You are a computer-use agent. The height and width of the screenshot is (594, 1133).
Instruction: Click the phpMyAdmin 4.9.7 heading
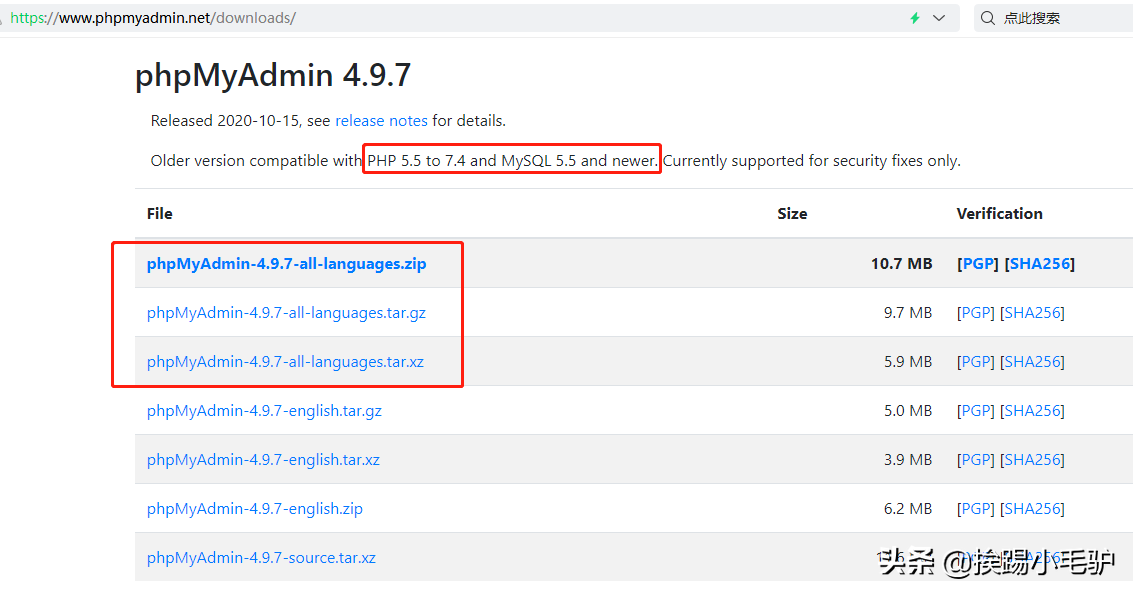(x=273, y=76)
